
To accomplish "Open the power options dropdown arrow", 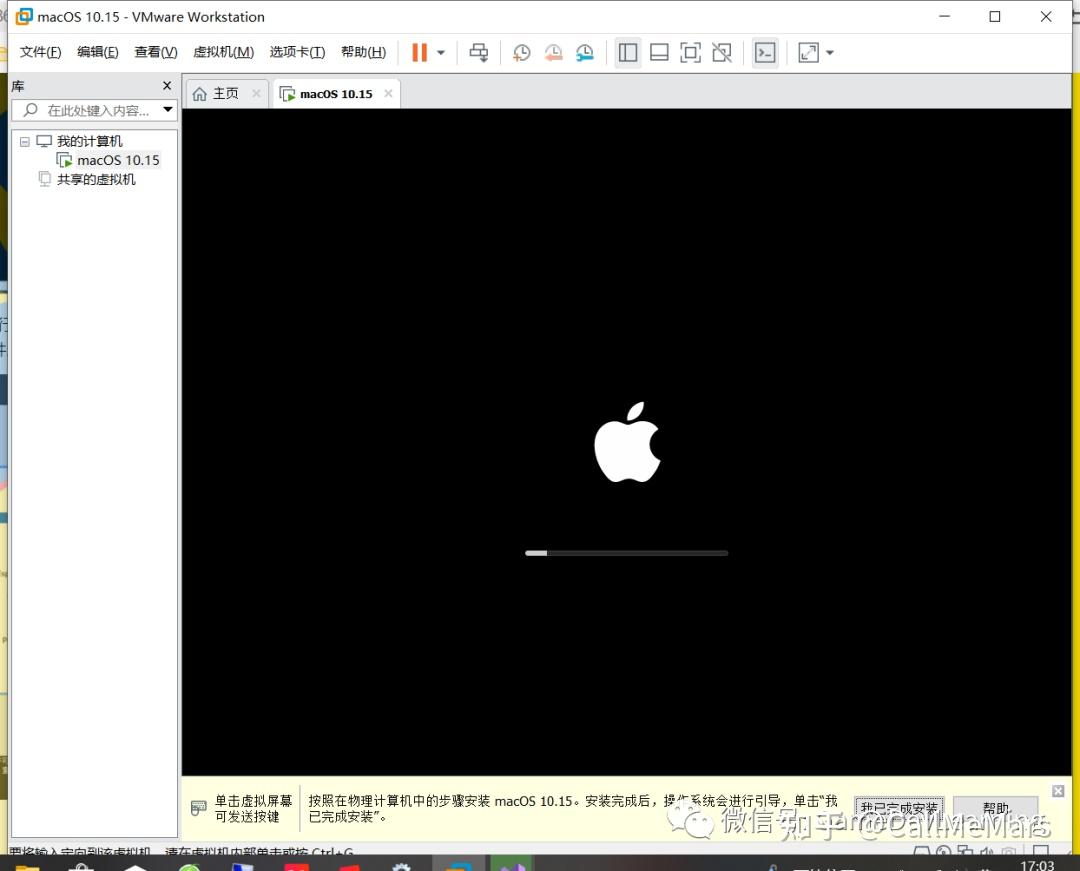I will click(441, 52).
